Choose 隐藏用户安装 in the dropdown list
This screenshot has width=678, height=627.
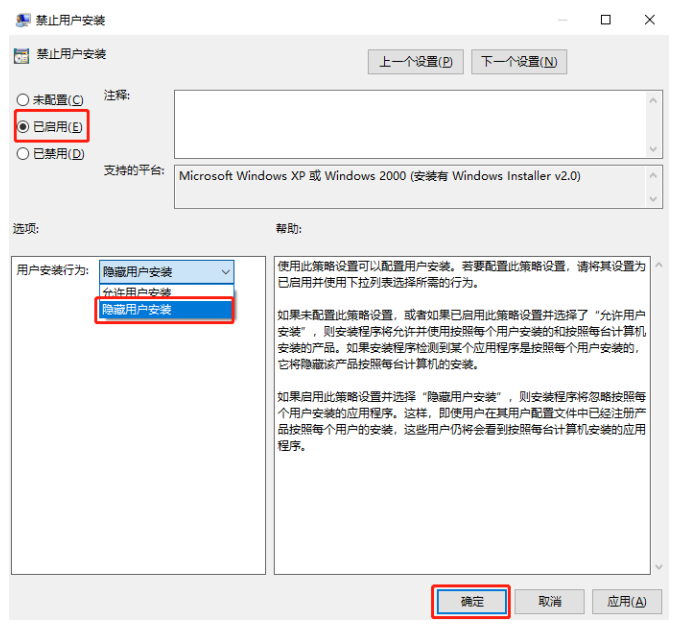tap(165, 310)
